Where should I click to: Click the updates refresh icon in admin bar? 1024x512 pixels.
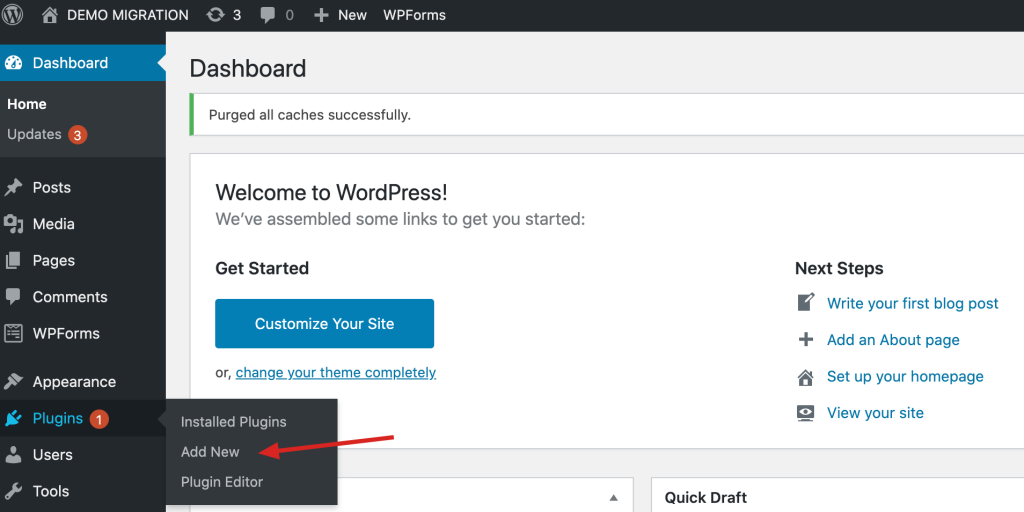(x=215, y=15)
